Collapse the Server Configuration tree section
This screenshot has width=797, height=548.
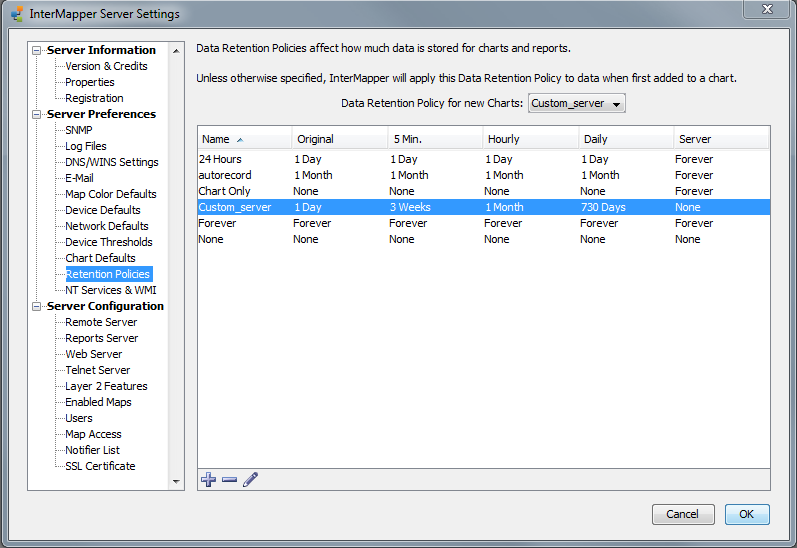[38, 306]
